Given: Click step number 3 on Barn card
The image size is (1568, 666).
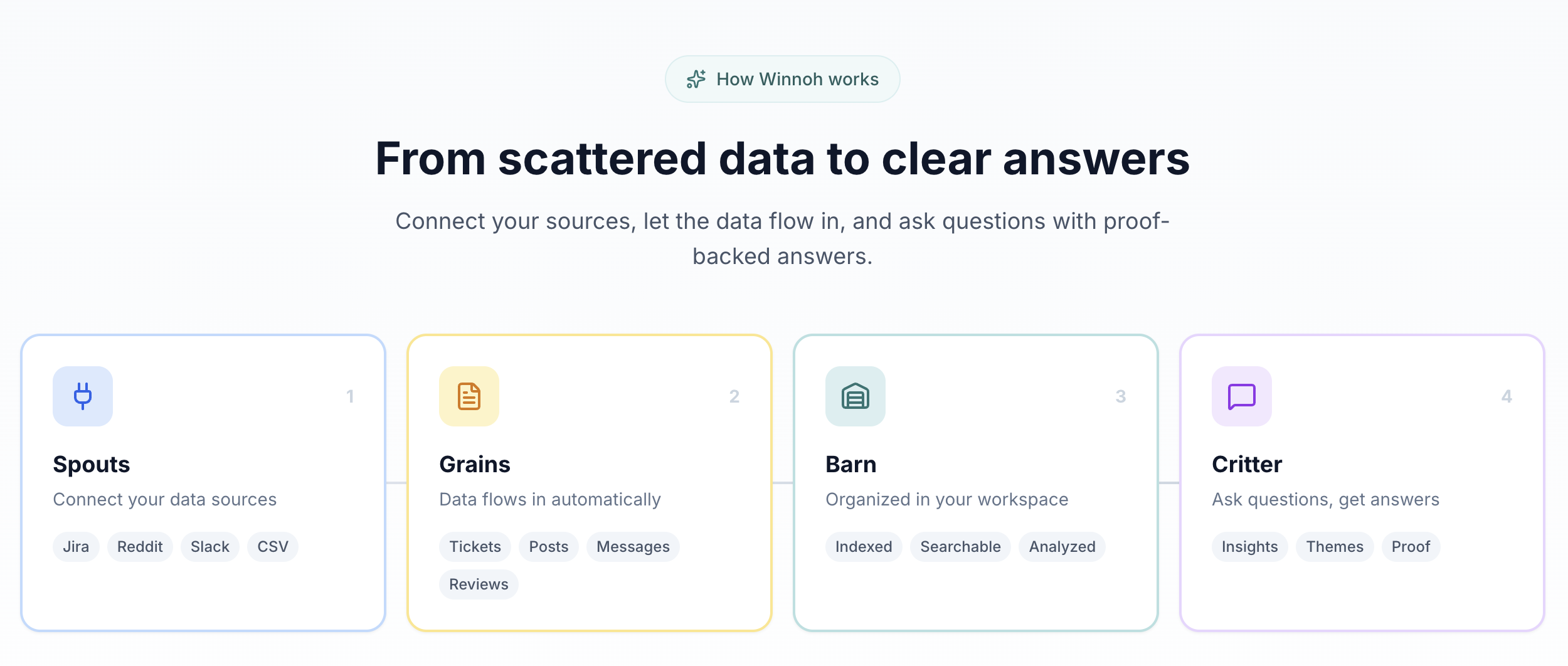Looking at the screenshot, I should click(1121, 396).
